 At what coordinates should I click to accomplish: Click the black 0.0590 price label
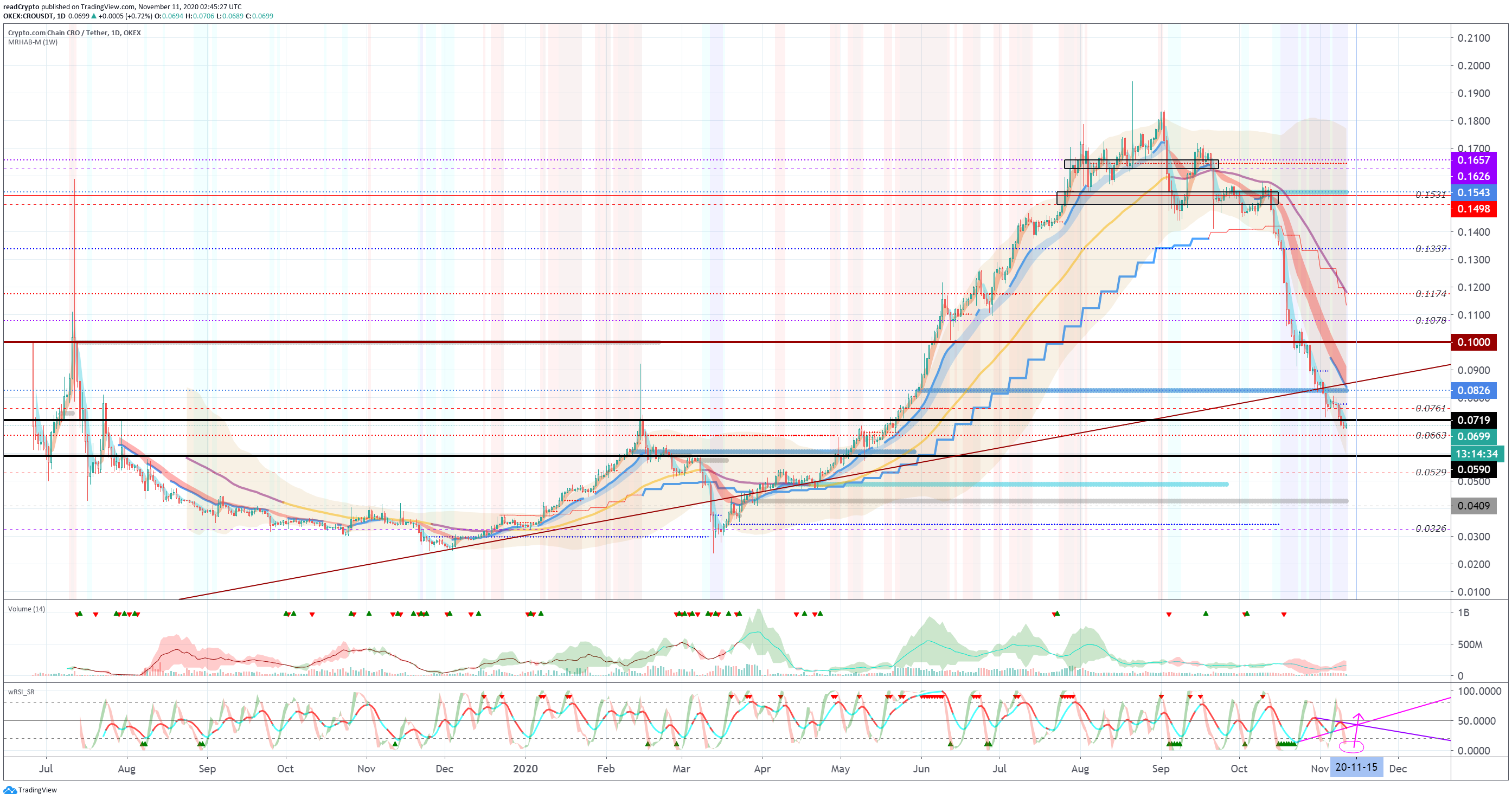click(1473, 470)
